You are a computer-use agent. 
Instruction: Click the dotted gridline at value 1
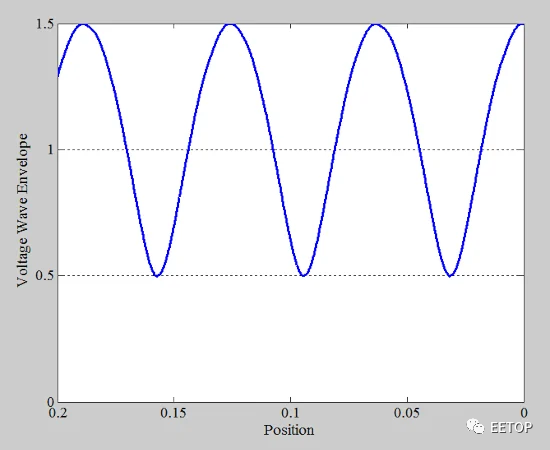tap(291, 150)
